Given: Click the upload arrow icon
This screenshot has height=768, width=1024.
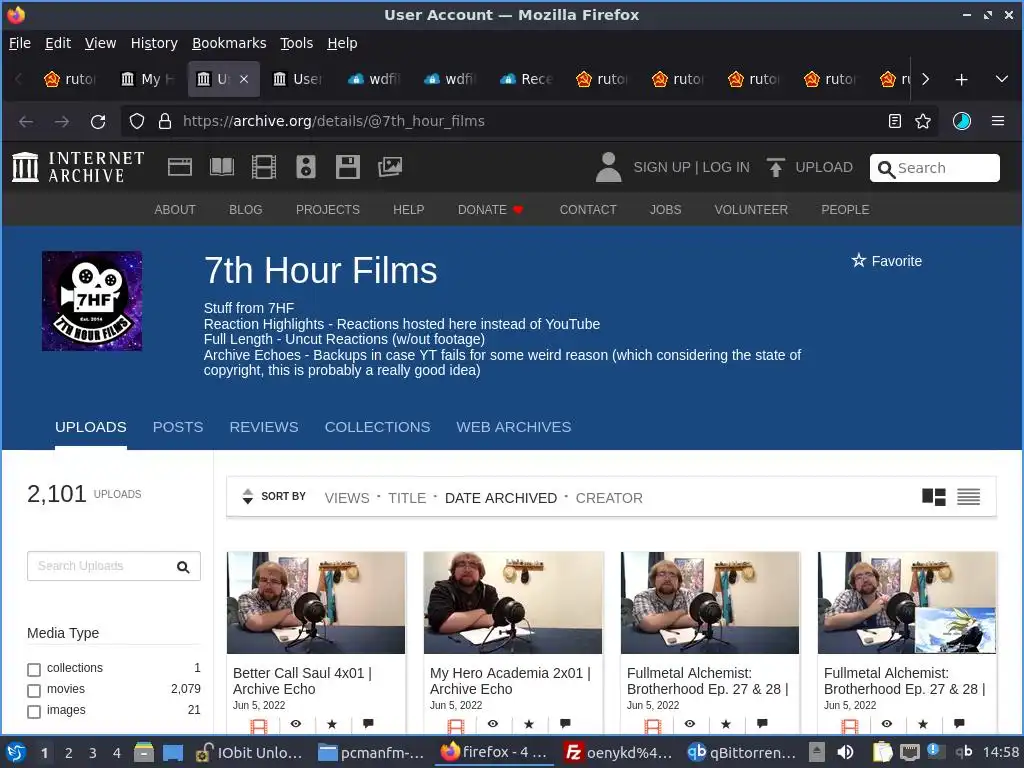Looking at the screenshot, I should [775, 167].
